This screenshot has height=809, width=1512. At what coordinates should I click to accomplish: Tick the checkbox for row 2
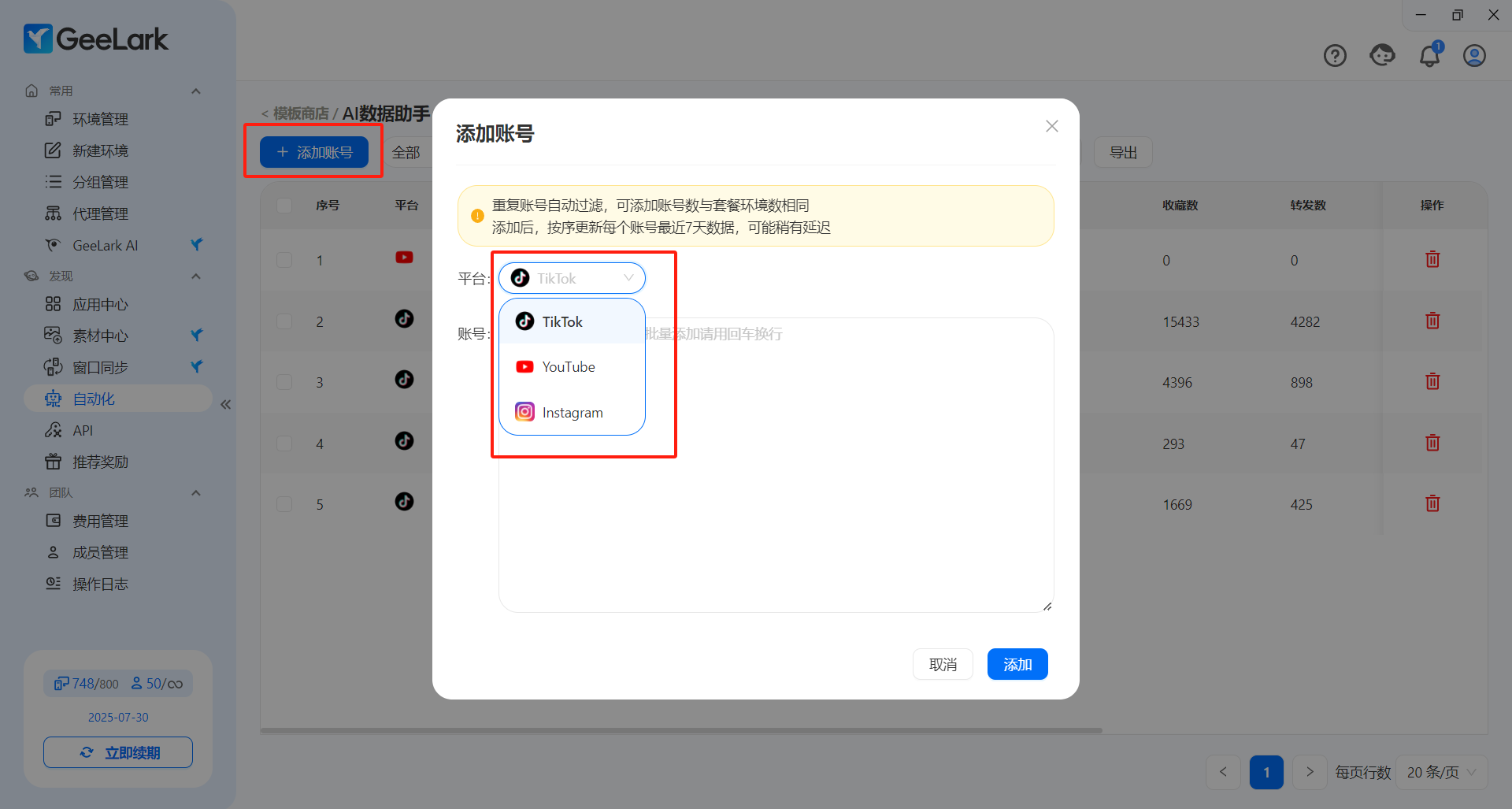coord(284,321)
